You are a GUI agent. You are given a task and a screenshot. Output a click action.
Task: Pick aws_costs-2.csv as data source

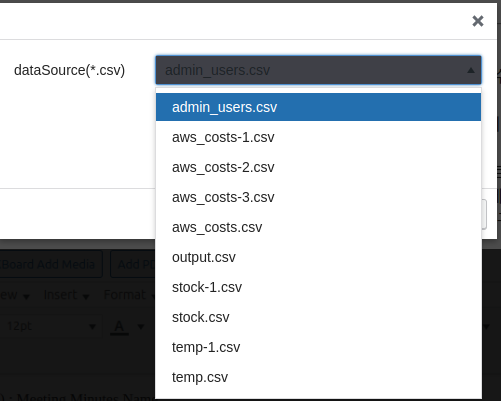(318, 167)
